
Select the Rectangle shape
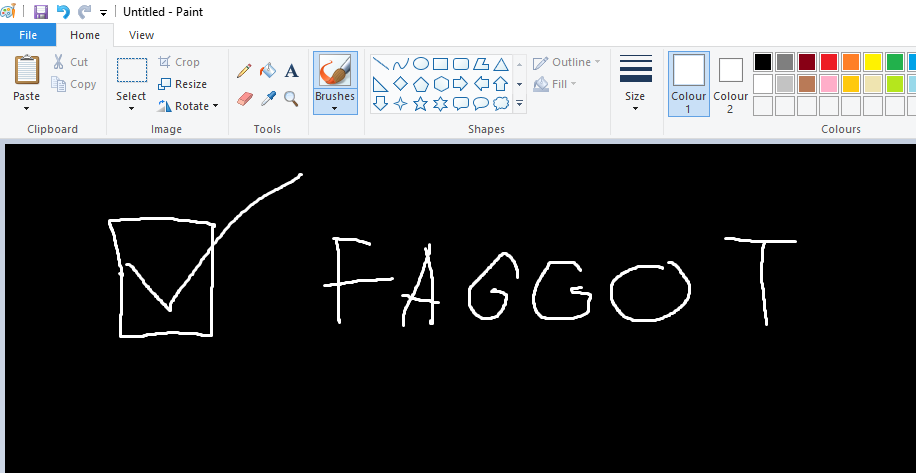pos(440,64)
